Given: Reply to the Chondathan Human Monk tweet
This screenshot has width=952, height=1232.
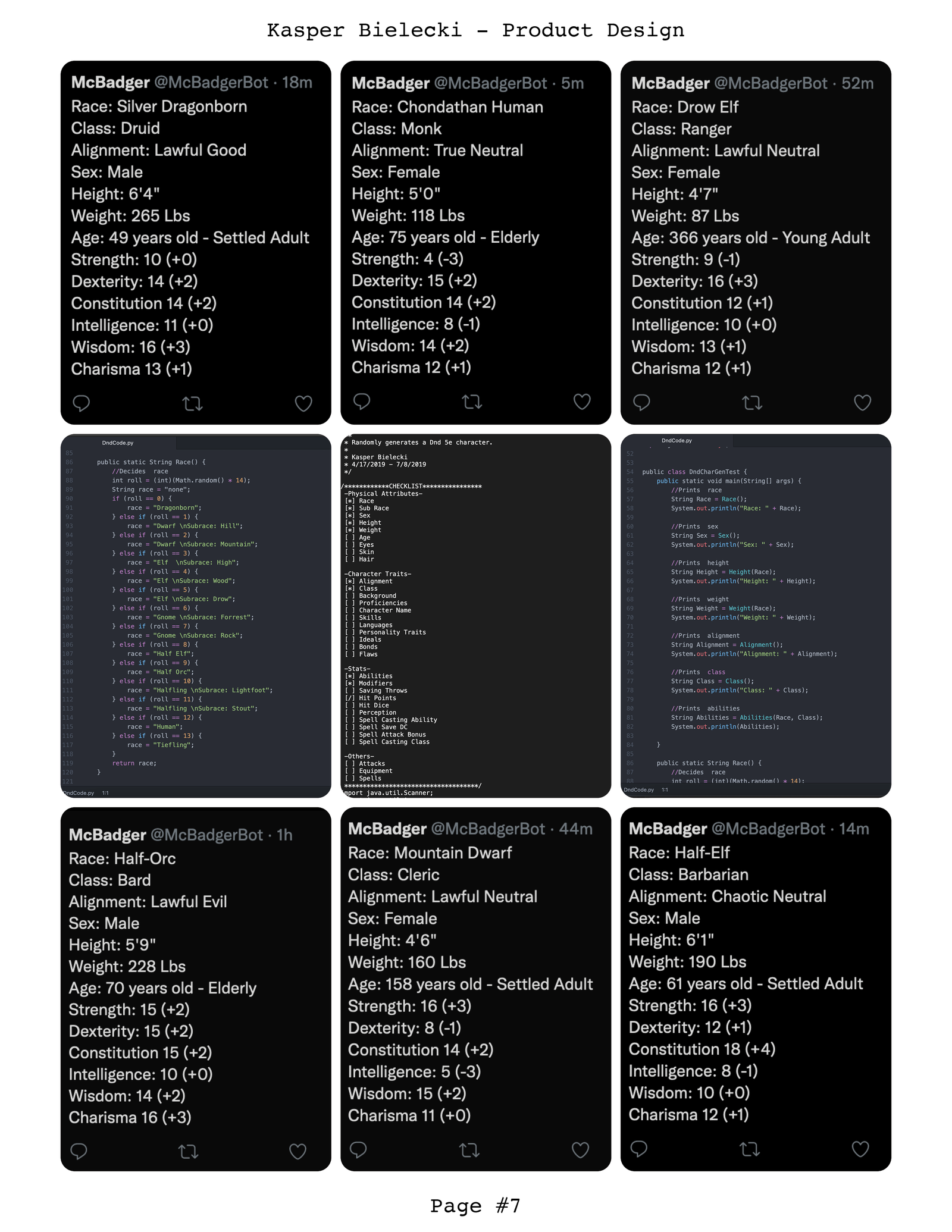Looking at the screenshot, I should (362, 402).
